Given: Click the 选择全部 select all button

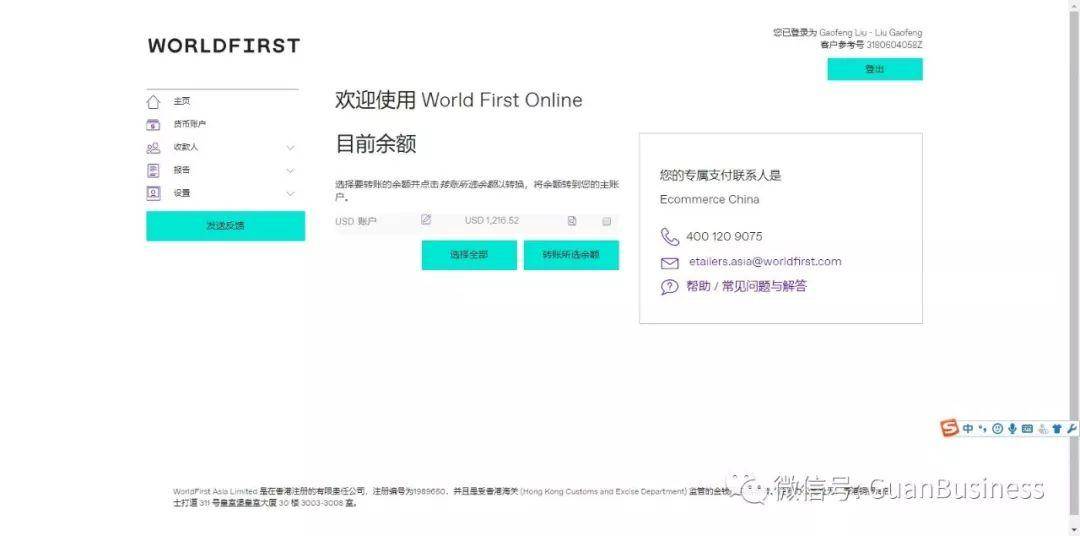Looking at the screenshot, I should [x=469, y=255].
